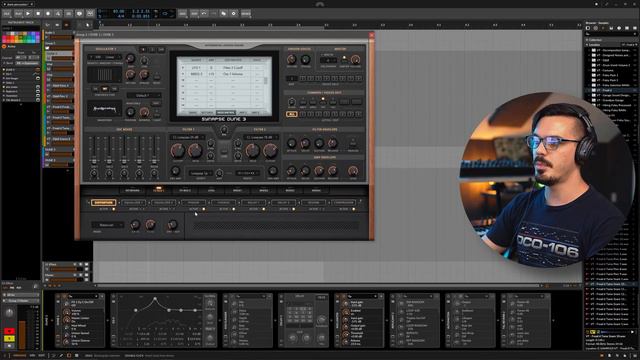Switch to the KEYBOARD tab in DUNE 3
The width and height of the screenshot is (640, 360).
coord(132,190)
